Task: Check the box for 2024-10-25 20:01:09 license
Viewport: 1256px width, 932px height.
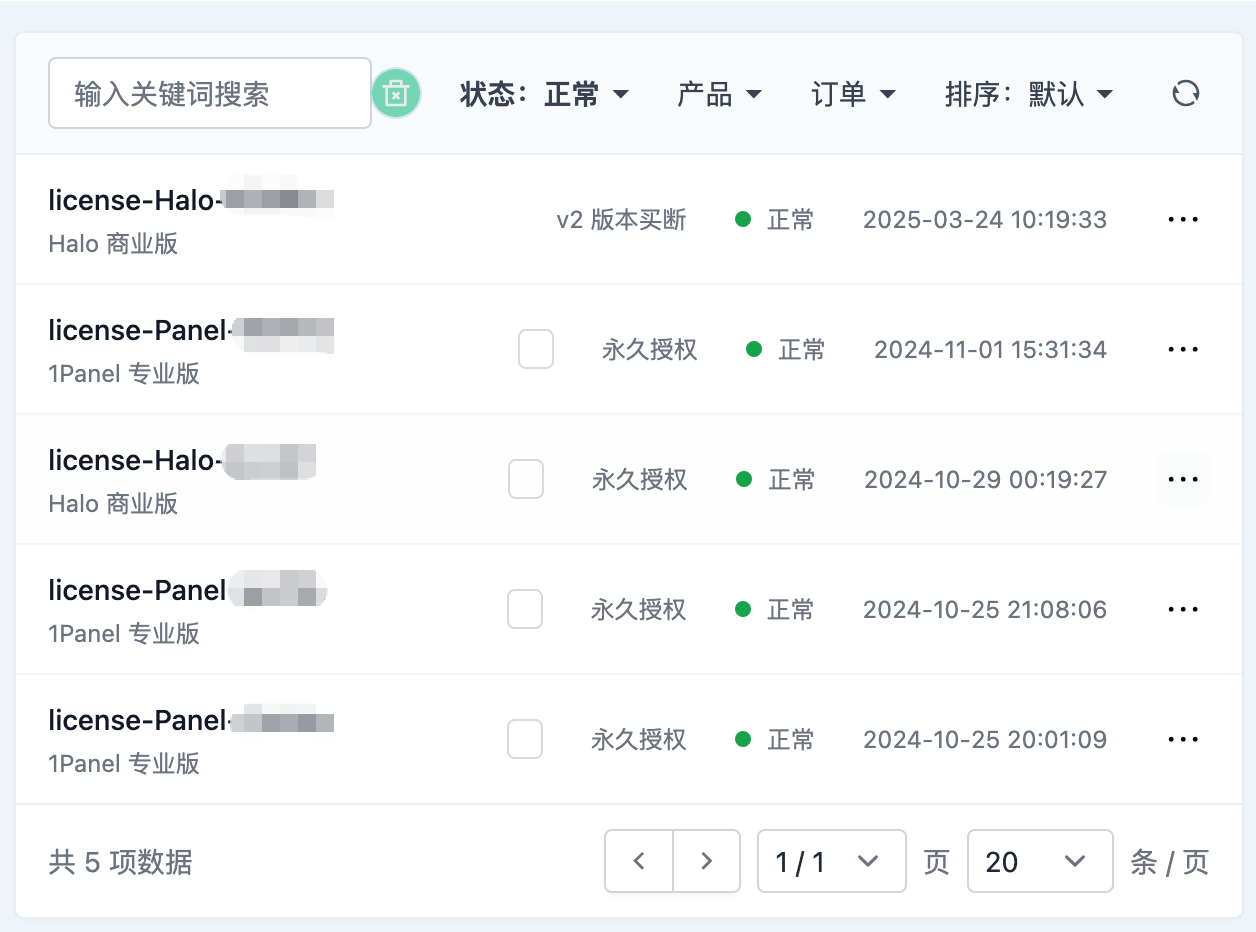Action: [x=525, y=739]
